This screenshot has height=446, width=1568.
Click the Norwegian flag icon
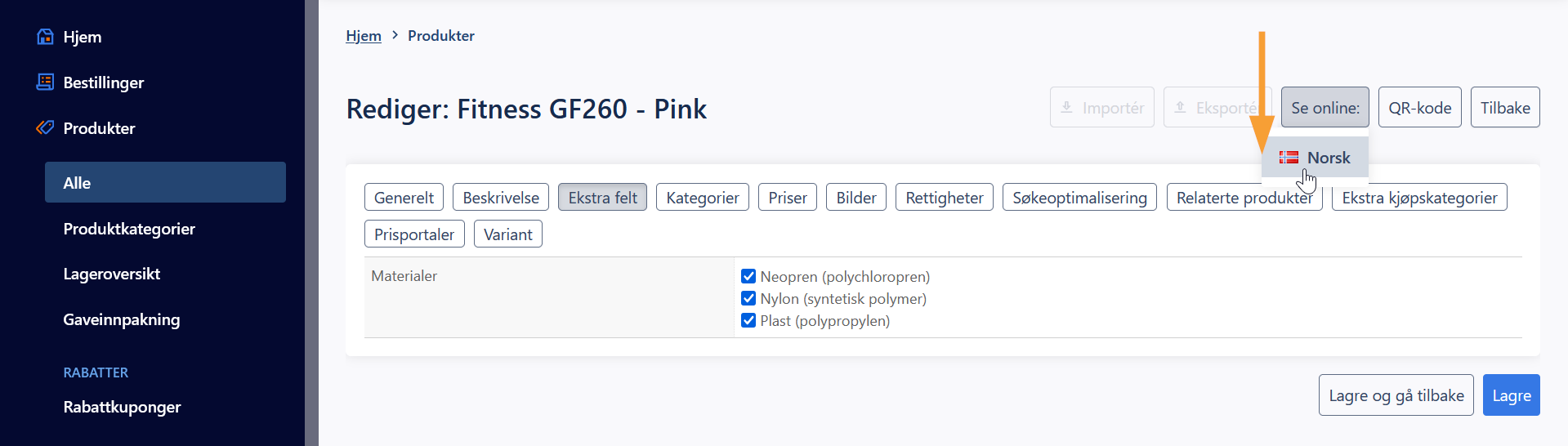pyautogui.click(x=1289, y=158)
